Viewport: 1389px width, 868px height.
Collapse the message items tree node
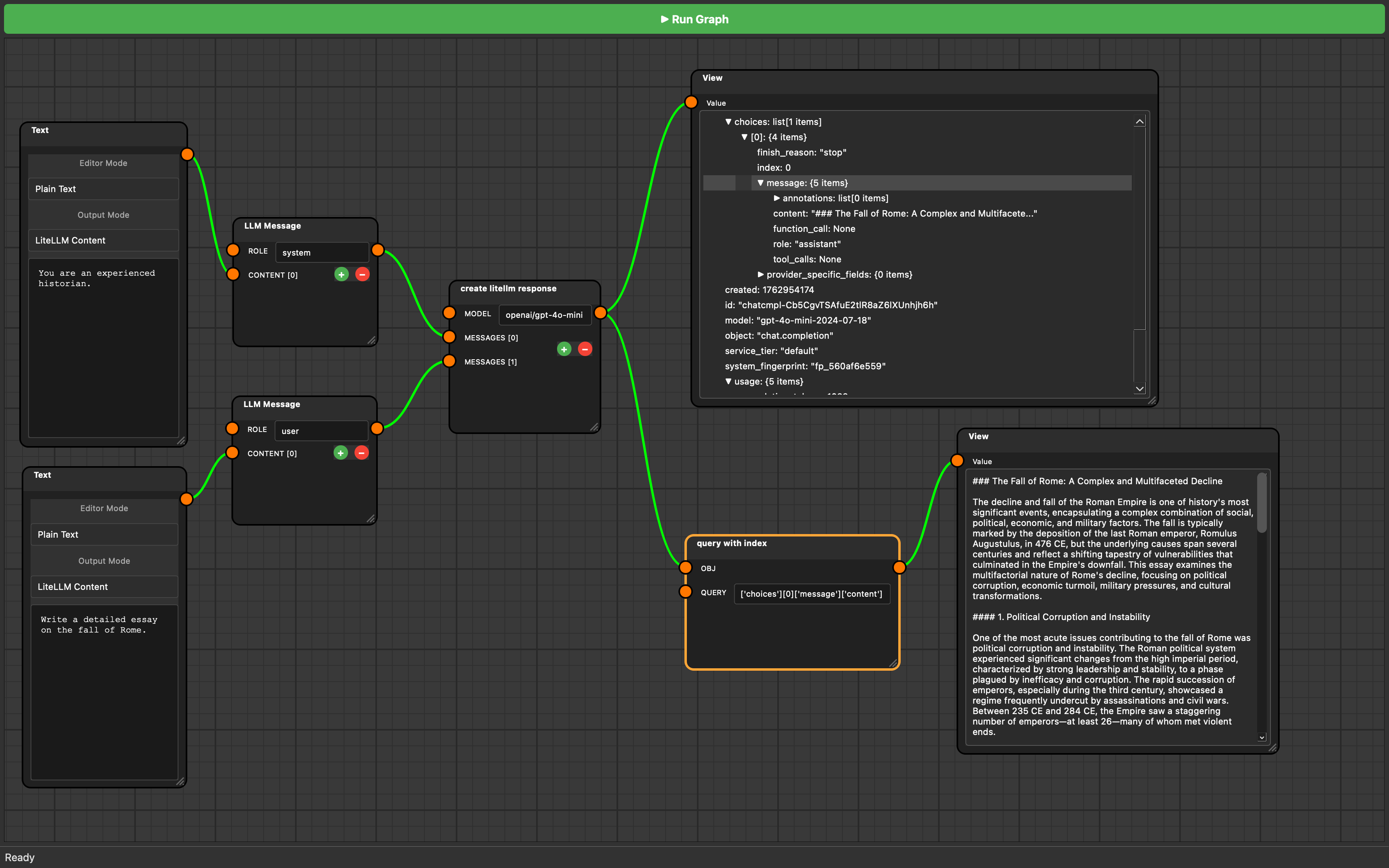(x=760, y=183)
